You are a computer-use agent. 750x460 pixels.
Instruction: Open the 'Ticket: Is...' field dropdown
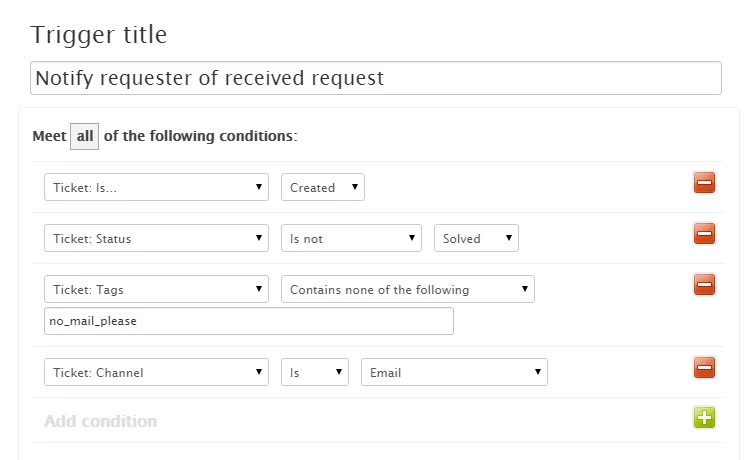pyautogui.click(x=156, y=188)
